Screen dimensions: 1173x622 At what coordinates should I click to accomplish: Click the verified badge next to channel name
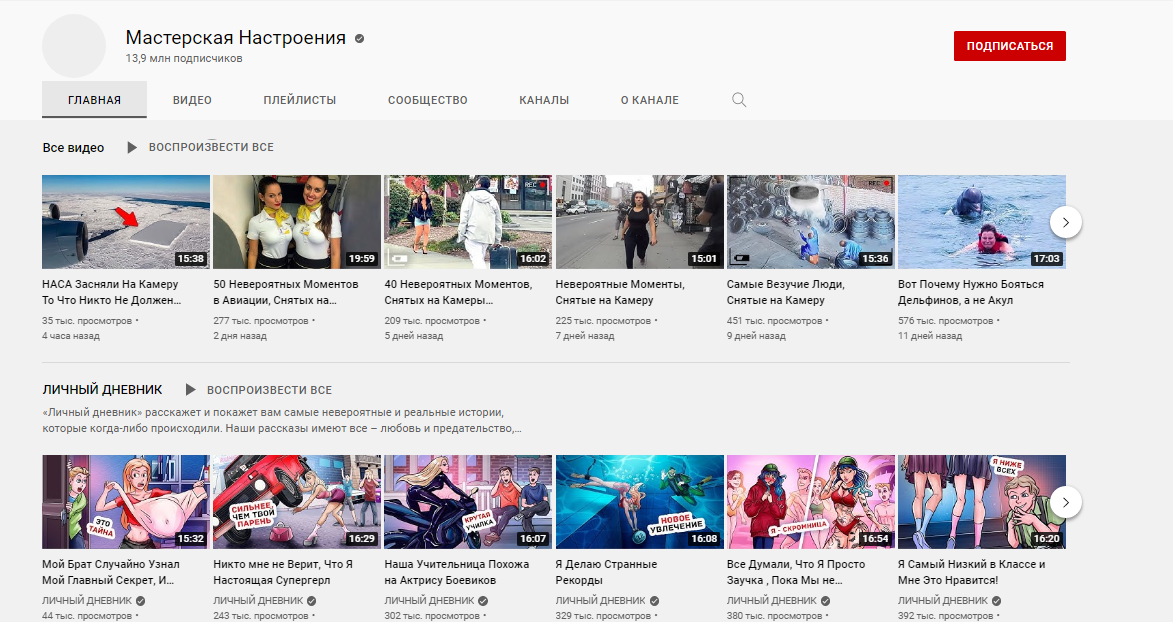tap(359, 39)
